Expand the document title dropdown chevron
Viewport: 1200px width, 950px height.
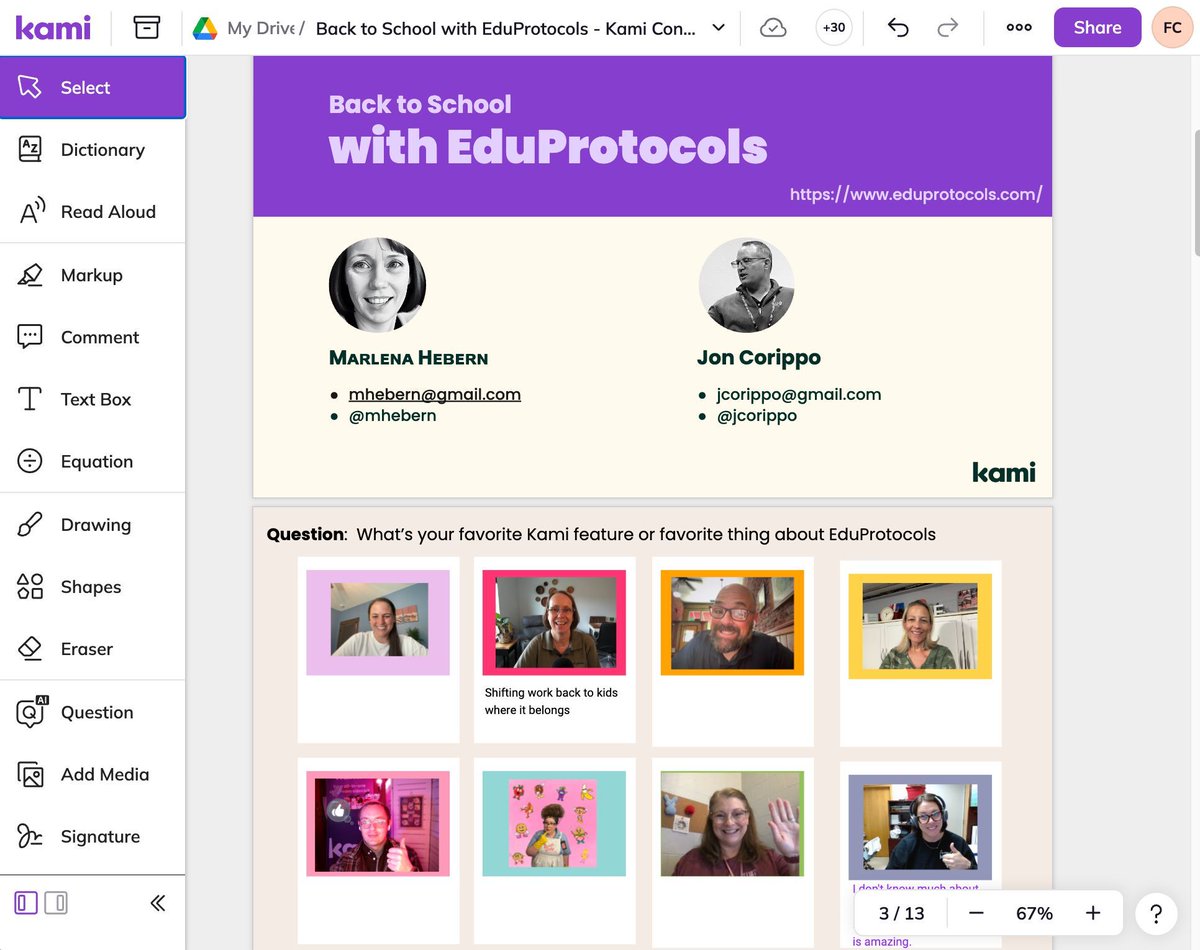718,28
